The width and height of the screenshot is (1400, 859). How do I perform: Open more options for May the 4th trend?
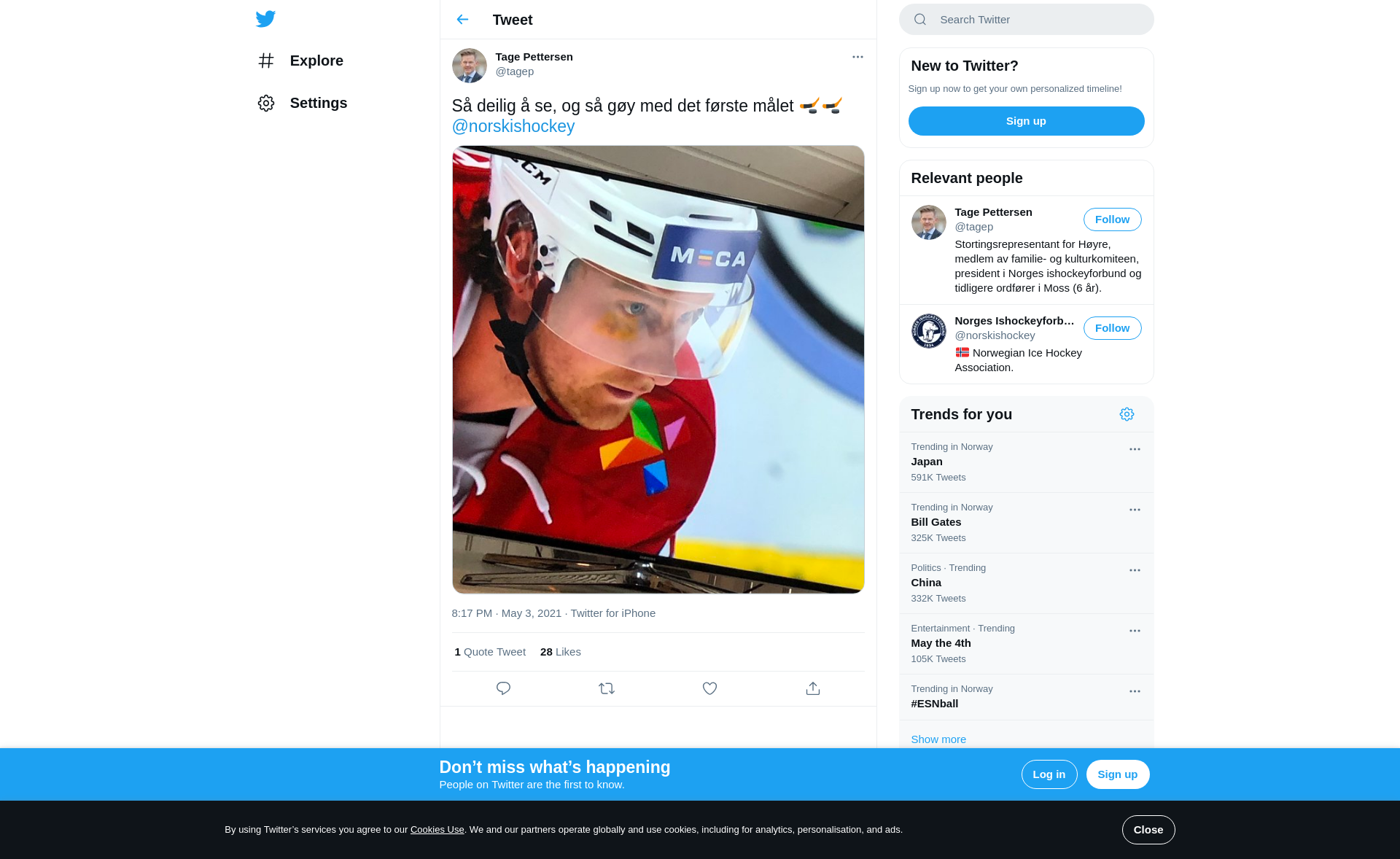tap(1135, 631)
